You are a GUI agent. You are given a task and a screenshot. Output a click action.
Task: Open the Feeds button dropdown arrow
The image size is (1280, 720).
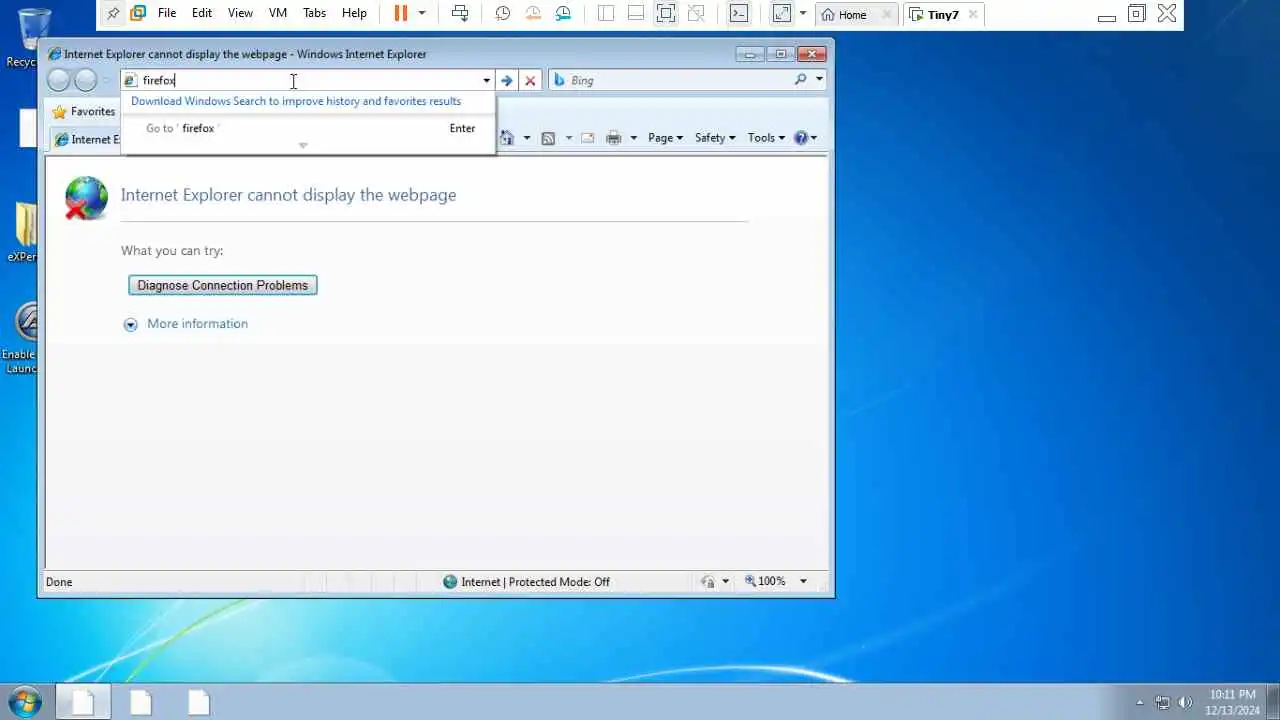pos(569,138)
